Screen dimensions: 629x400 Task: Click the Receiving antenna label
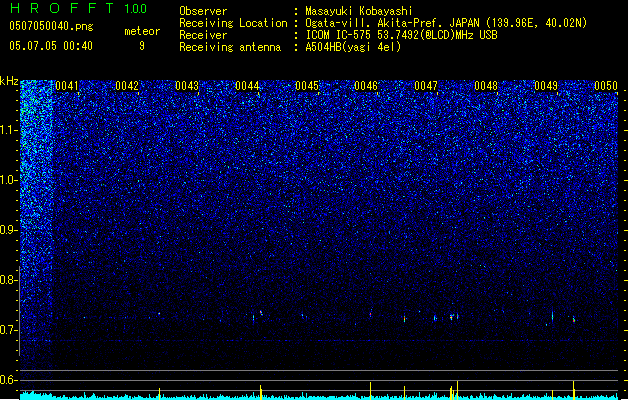coord(230,47)
